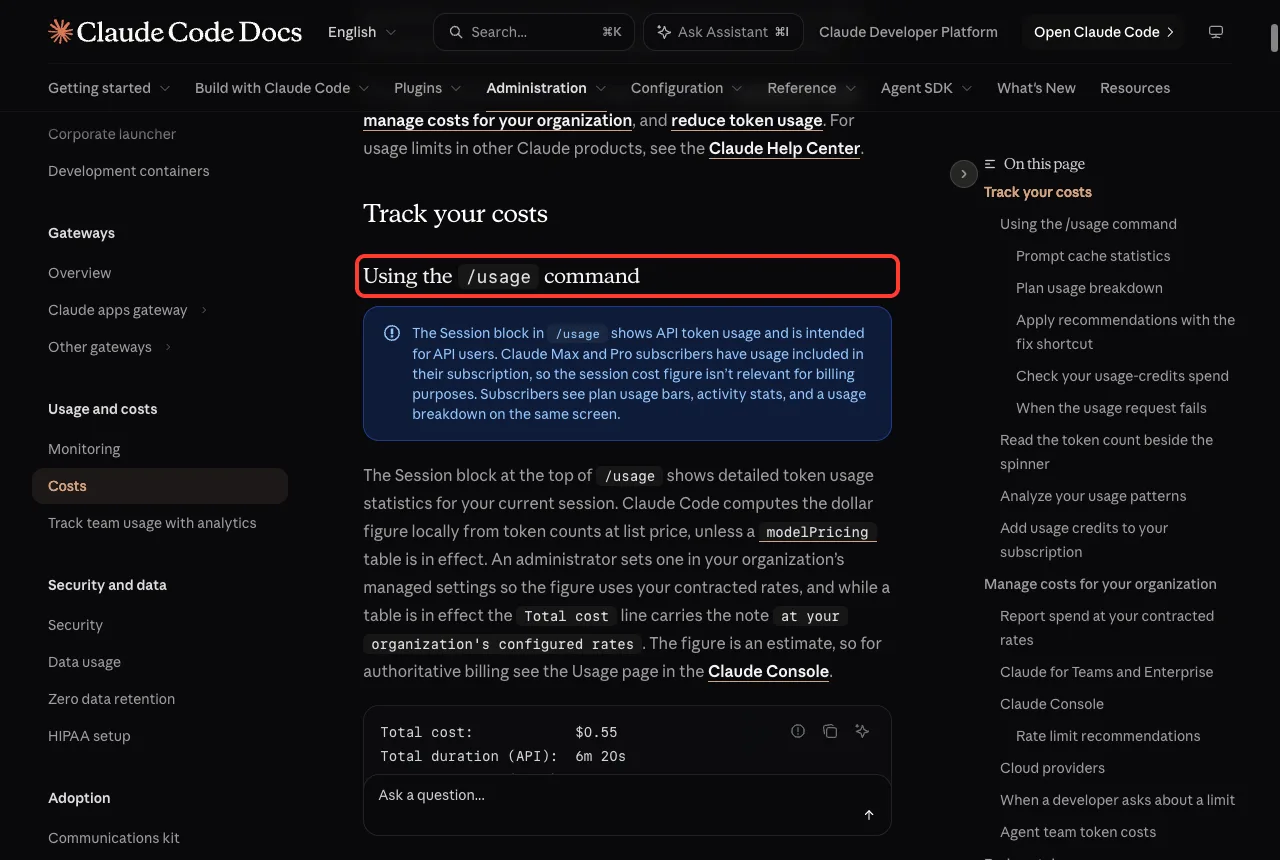
Task: Follow the manage costs for your organization link
Action: (x=498, y=120)
